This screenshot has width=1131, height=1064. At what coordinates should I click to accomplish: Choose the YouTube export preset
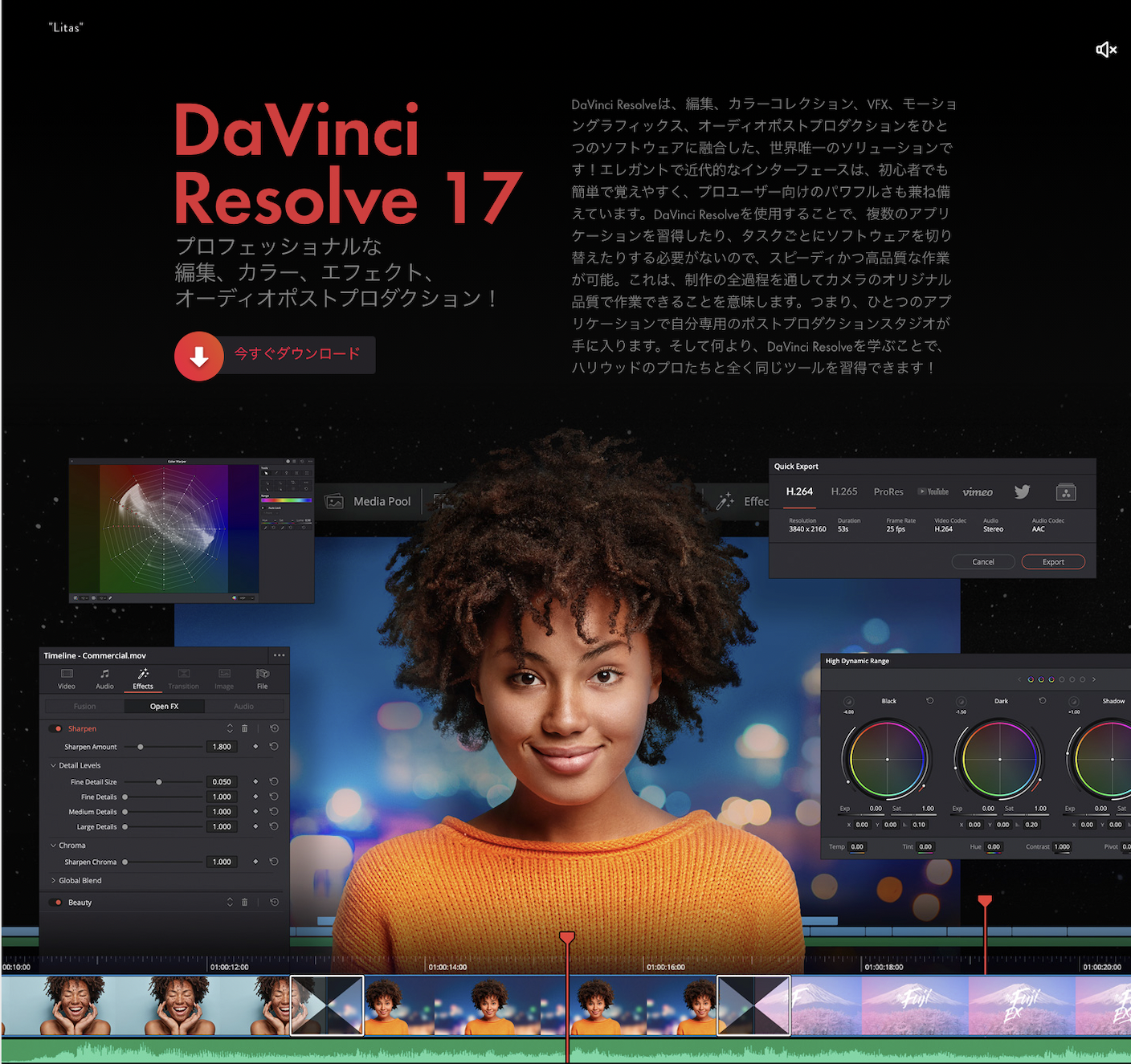(933, 491)
